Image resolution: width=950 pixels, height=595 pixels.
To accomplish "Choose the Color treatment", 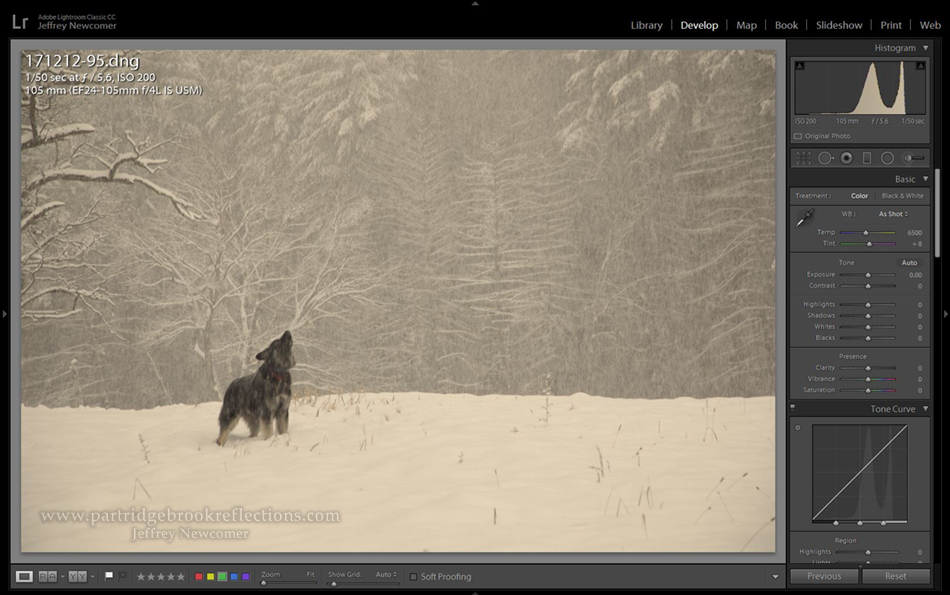I will pyautogui.click(x=859, y=196).
